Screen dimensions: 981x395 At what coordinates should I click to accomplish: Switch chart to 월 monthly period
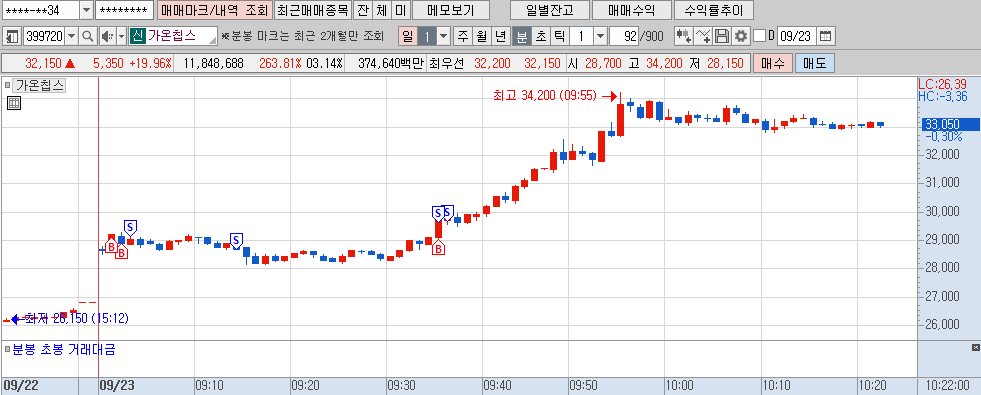[481, 36]
